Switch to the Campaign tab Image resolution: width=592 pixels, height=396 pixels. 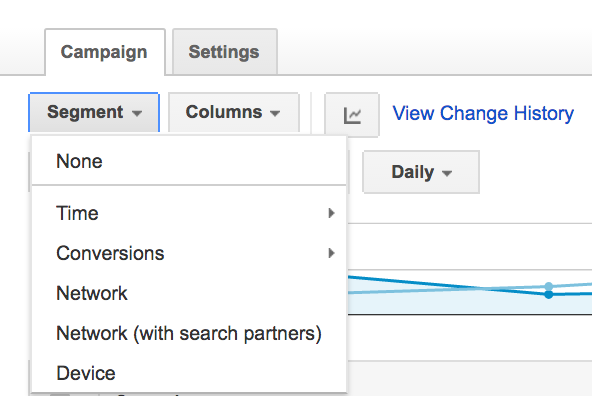point(105,52)
